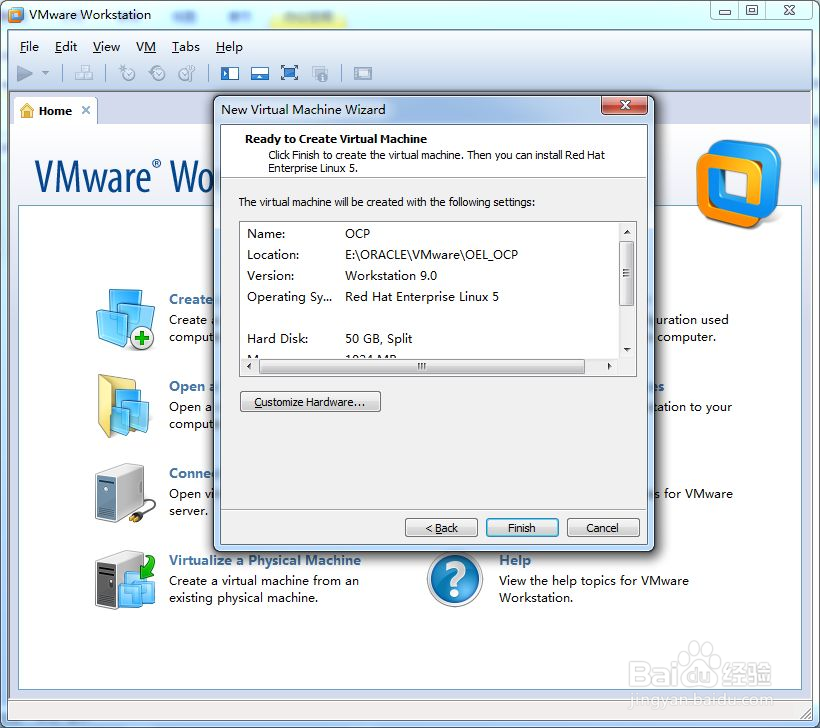Maximize the VMware Workstation window

click(752, 10)
